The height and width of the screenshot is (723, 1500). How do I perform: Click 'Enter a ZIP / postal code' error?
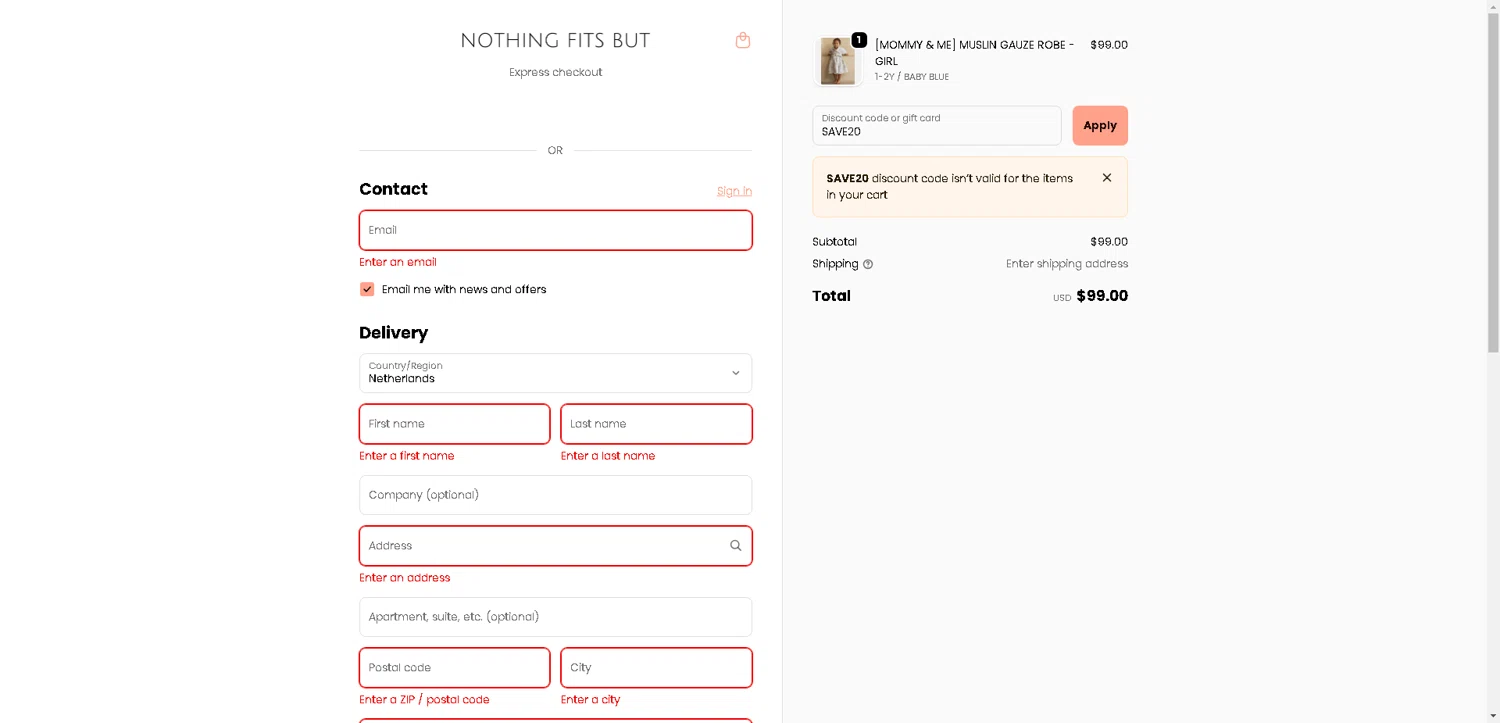(425, 700)
